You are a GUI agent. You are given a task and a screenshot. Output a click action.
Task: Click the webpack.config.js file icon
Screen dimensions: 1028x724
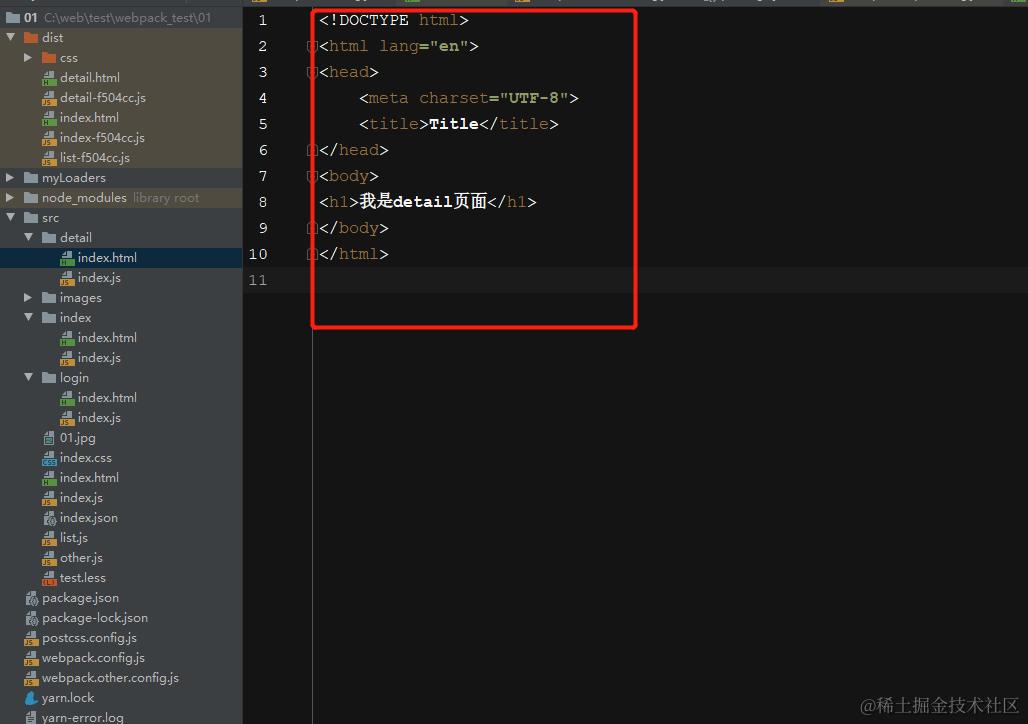pos(31,658)
